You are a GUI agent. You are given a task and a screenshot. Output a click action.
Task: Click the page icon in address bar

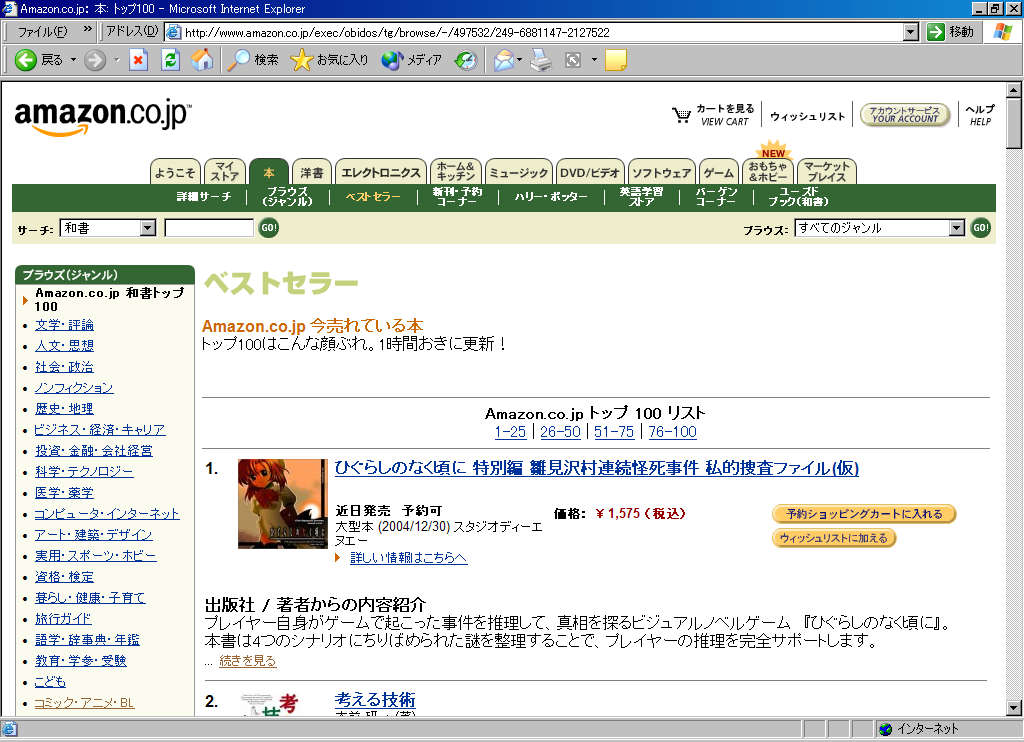click(173, 32)
